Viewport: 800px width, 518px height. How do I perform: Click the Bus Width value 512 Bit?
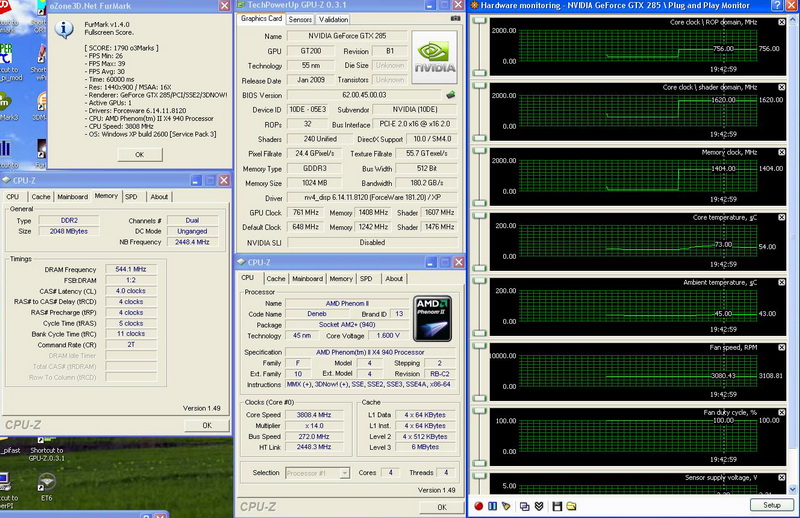click(427, 168)
